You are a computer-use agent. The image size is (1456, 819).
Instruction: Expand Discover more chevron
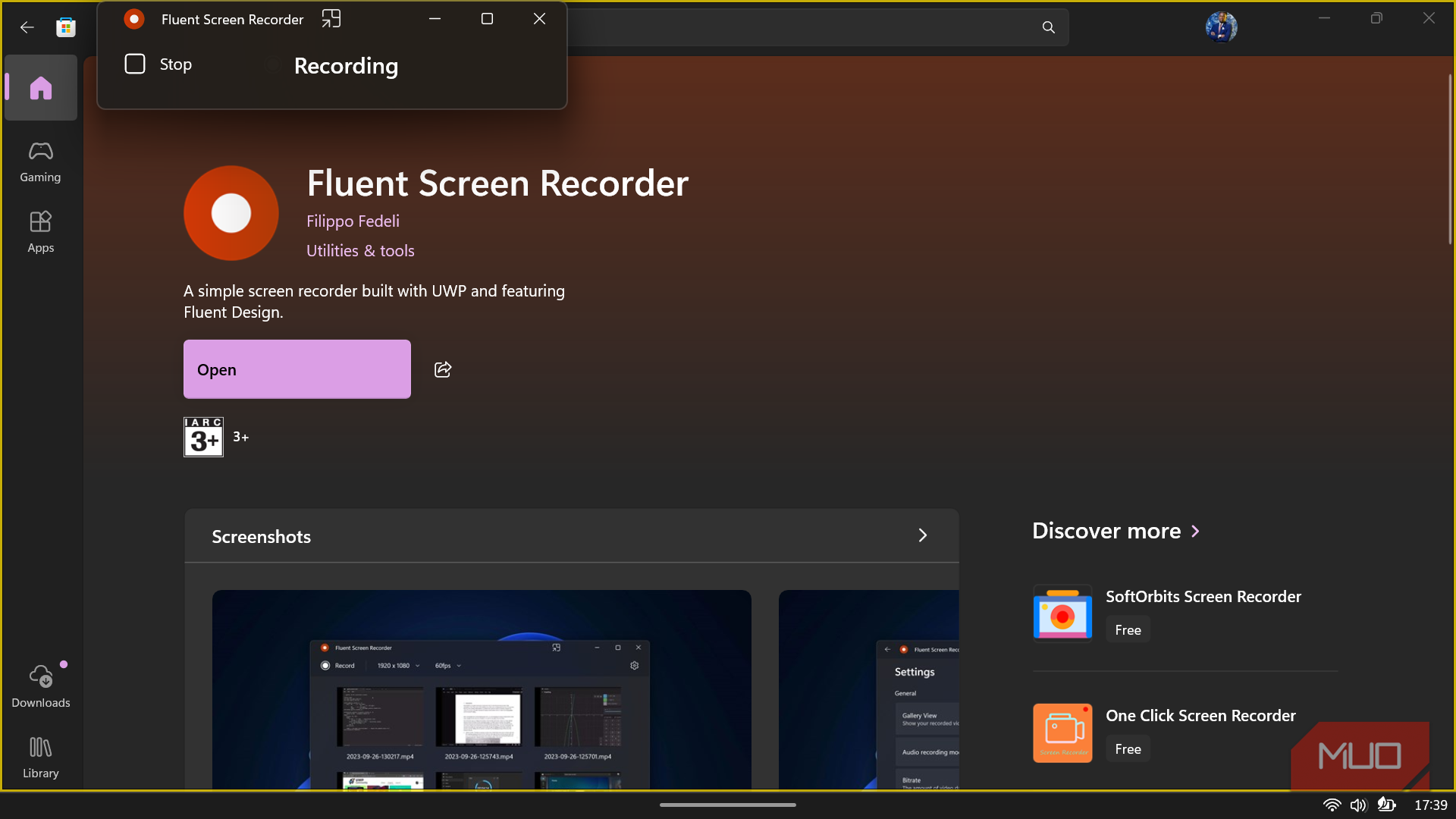click(x=1196, y=531)
